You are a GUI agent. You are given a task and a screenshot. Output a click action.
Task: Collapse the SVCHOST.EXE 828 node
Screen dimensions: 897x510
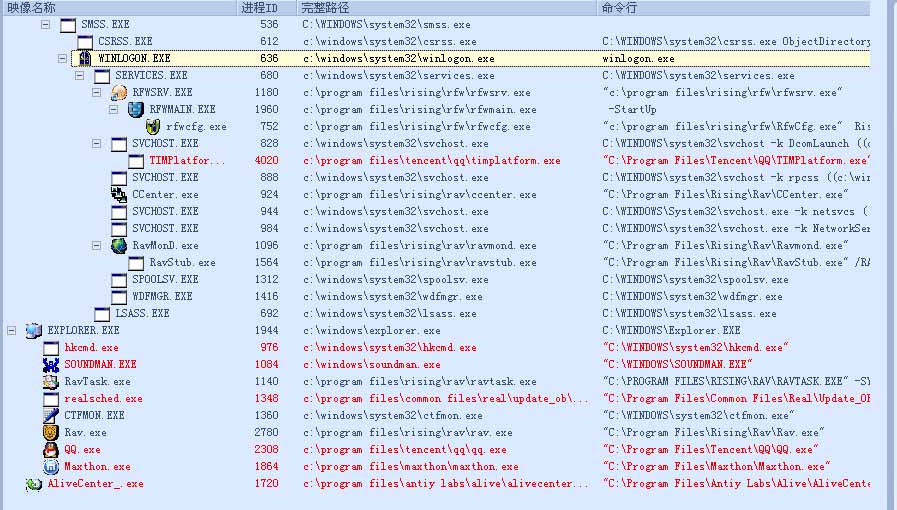pyautogui.click(x=97, y=144)
